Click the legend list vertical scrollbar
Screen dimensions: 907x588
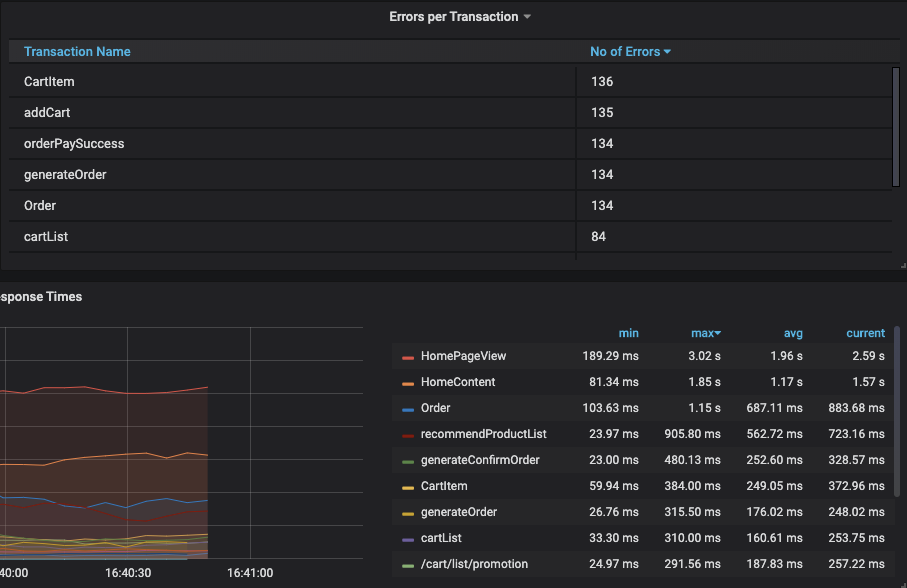(897, 412)
